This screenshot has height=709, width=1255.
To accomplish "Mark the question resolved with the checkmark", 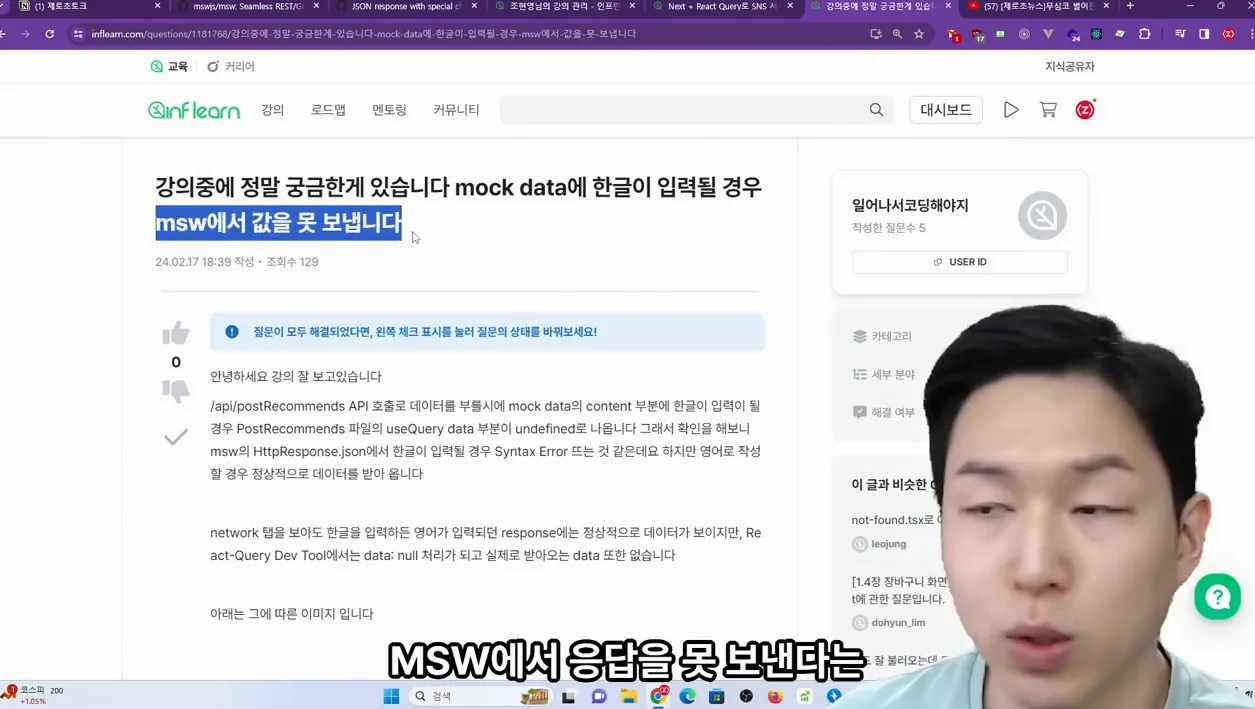I will tap(176, 437).
